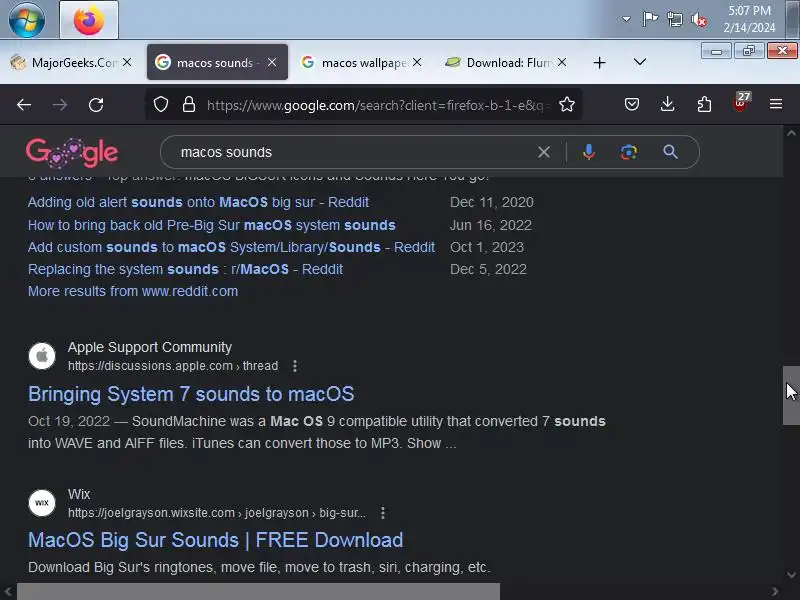Click the Google search magnifier button
Viewport: 800px width, 600px height.
click(670, 152)
